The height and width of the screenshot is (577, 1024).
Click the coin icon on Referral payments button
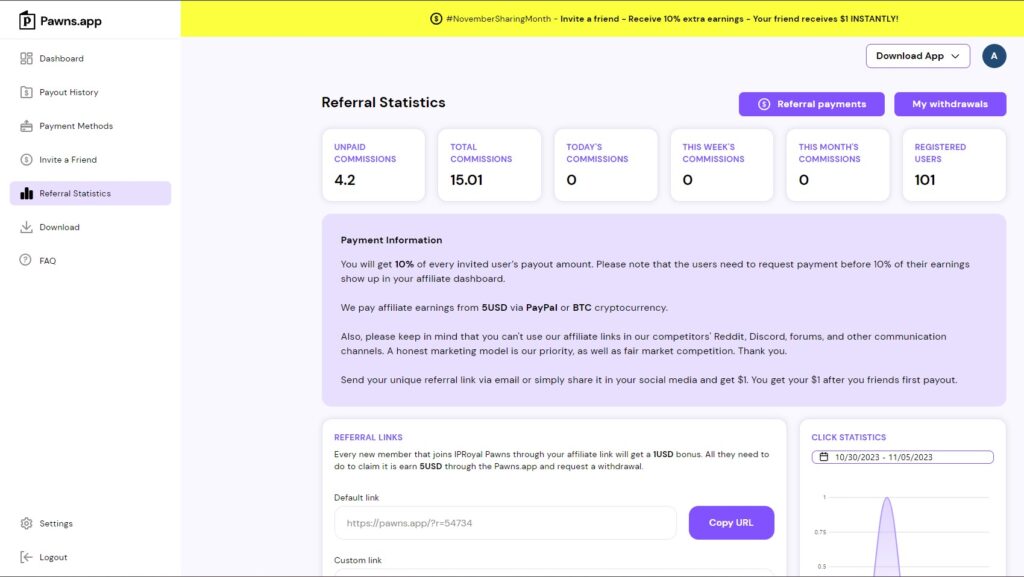(x=764, y=104)
